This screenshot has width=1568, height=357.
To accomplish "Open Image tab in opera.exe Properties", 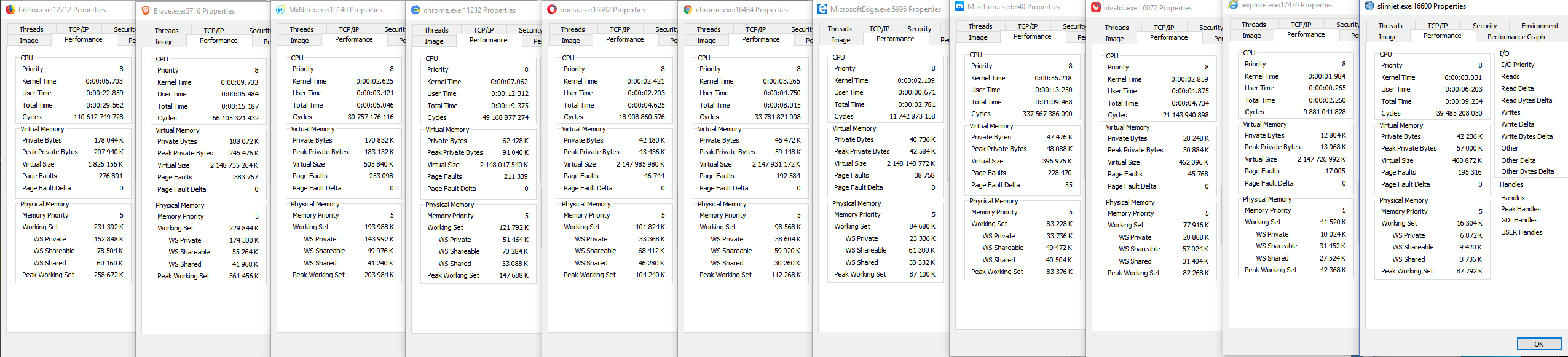I will click(x=570, y=41).
